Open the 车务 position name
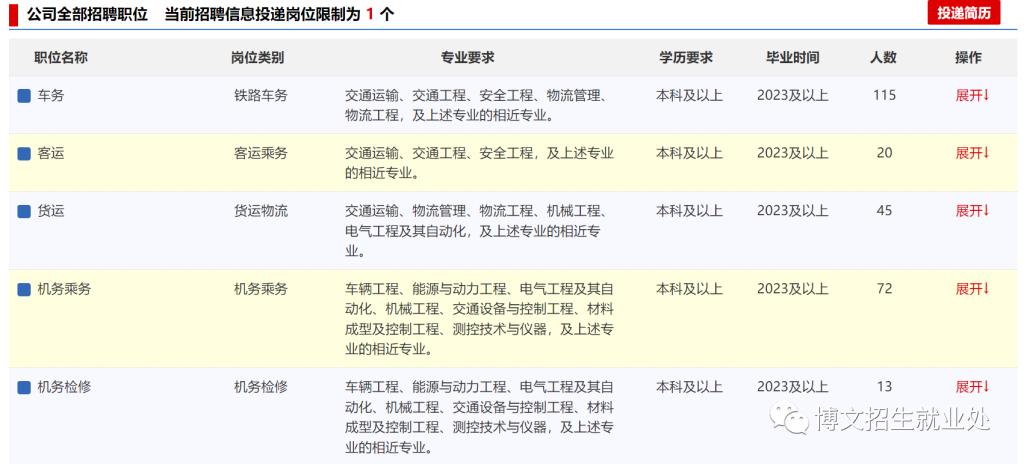 coord(51,96)
